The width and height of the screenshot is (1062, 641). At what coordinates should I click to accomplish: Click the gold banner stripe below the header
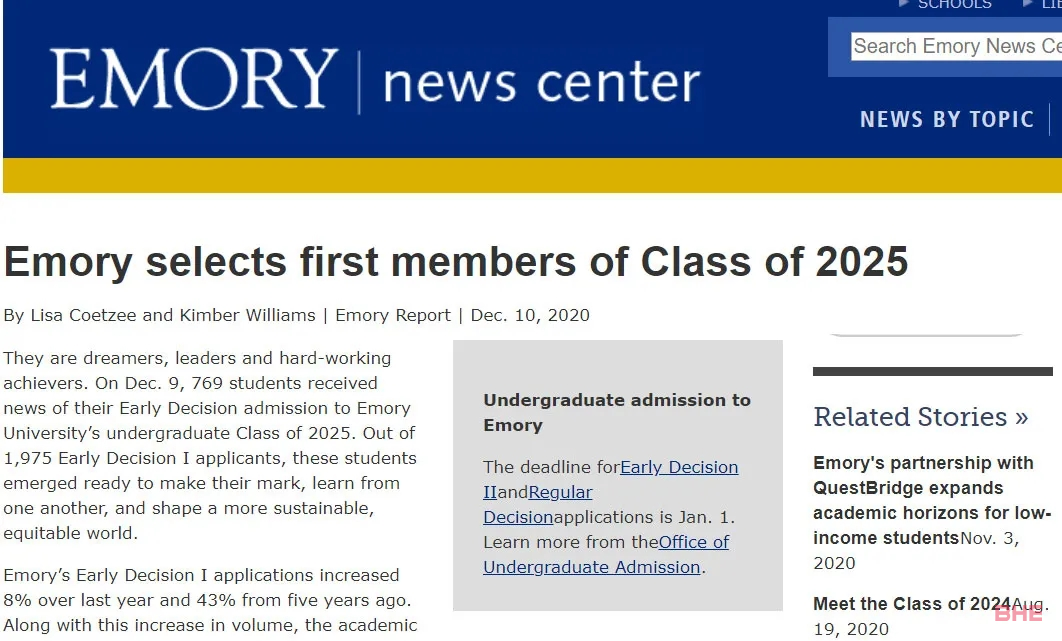pyautogui.click(x=532, y=175)
